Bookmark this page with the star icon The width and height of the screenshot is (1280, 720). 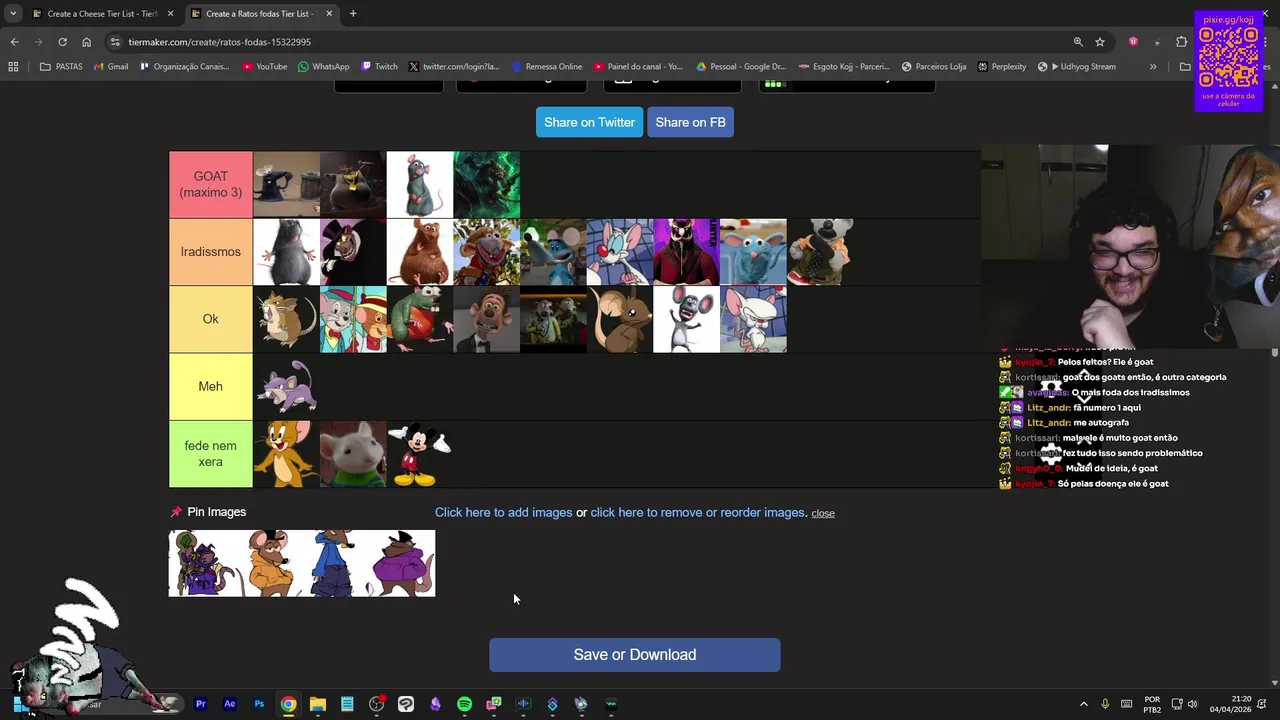coord(1100,42)
